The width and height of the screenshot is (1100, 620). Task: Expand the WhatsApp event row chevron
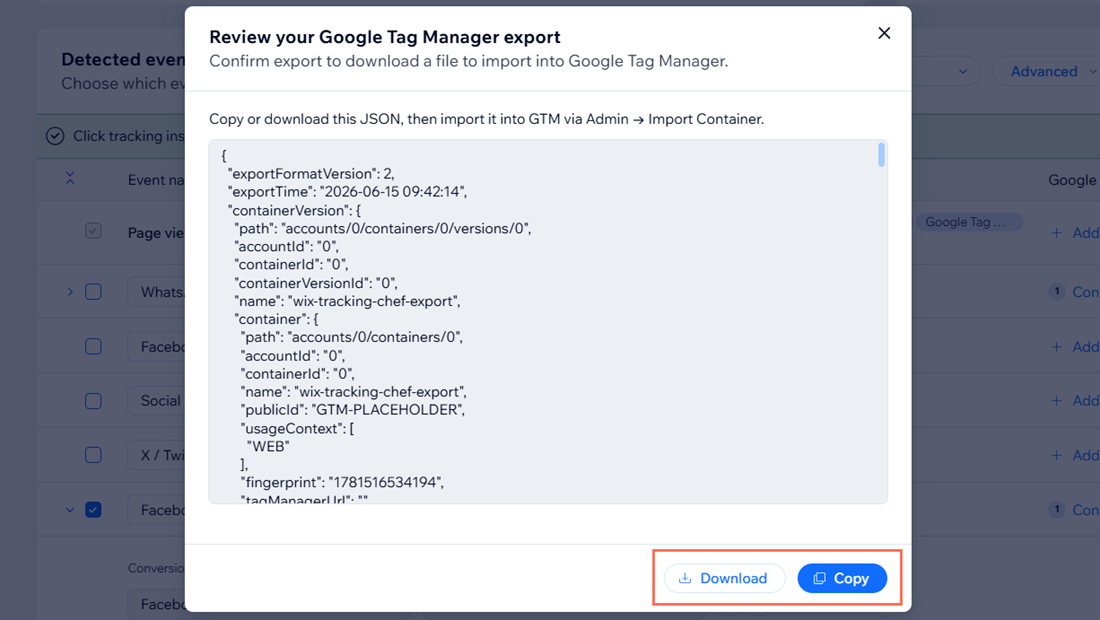(70, 292)
